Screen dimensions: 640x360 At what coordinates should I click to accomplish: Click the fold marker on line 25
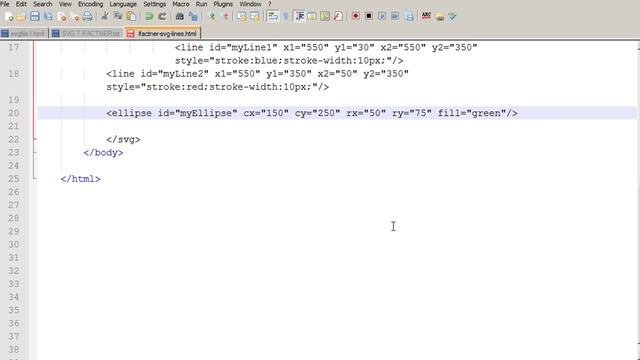pyautogui.click(x=35, y=178)
